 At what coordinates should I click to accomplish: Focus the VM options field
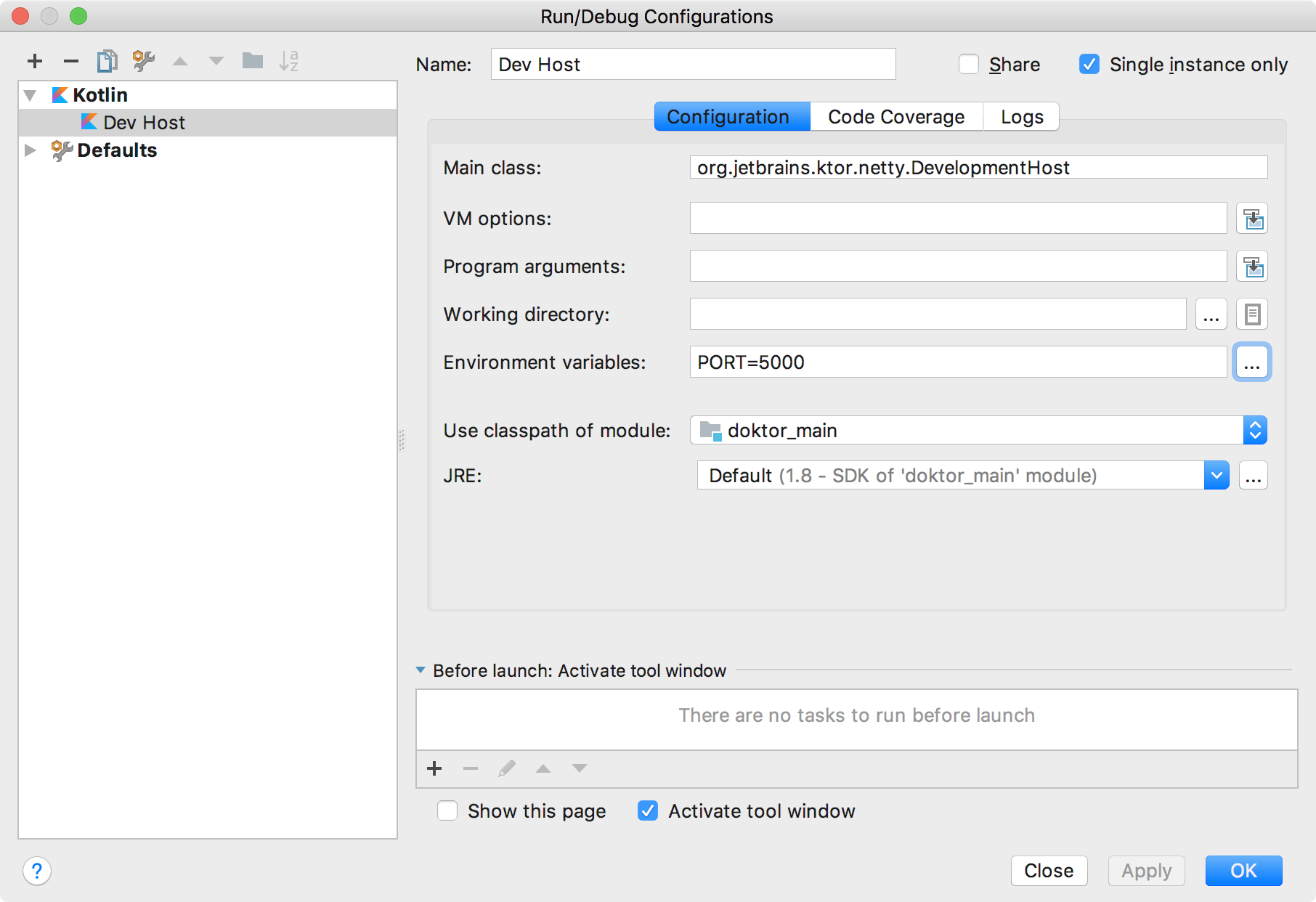coord(958,219)
